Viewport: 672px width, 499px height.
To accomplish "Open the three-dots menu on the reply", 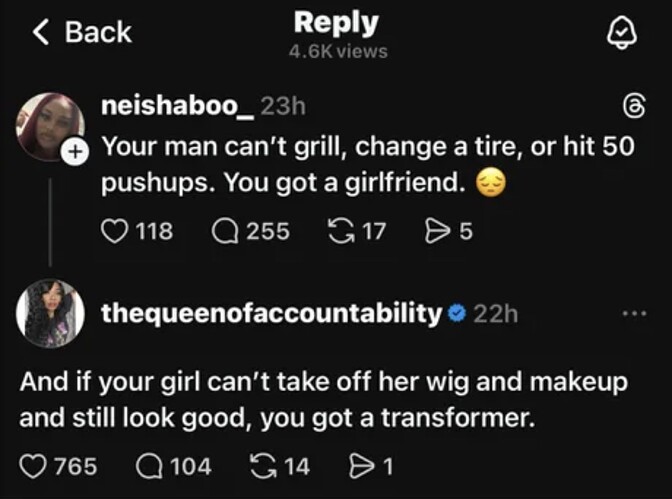I will (x=635, y=314).
